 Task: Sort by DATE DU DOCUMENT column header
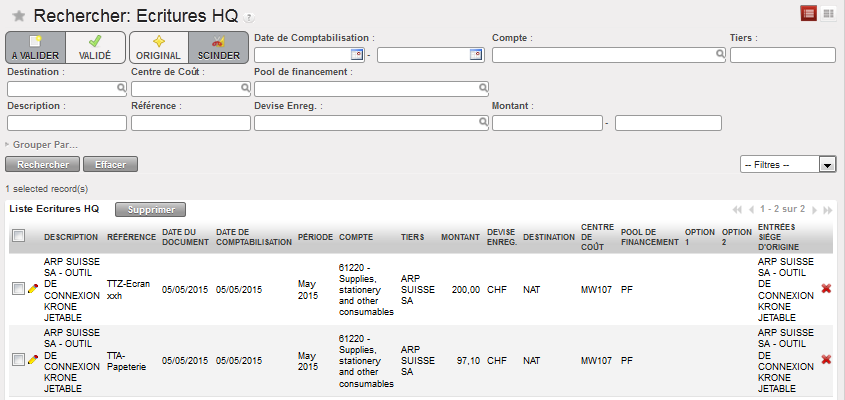pyautogui.click(x=185, y=237)
